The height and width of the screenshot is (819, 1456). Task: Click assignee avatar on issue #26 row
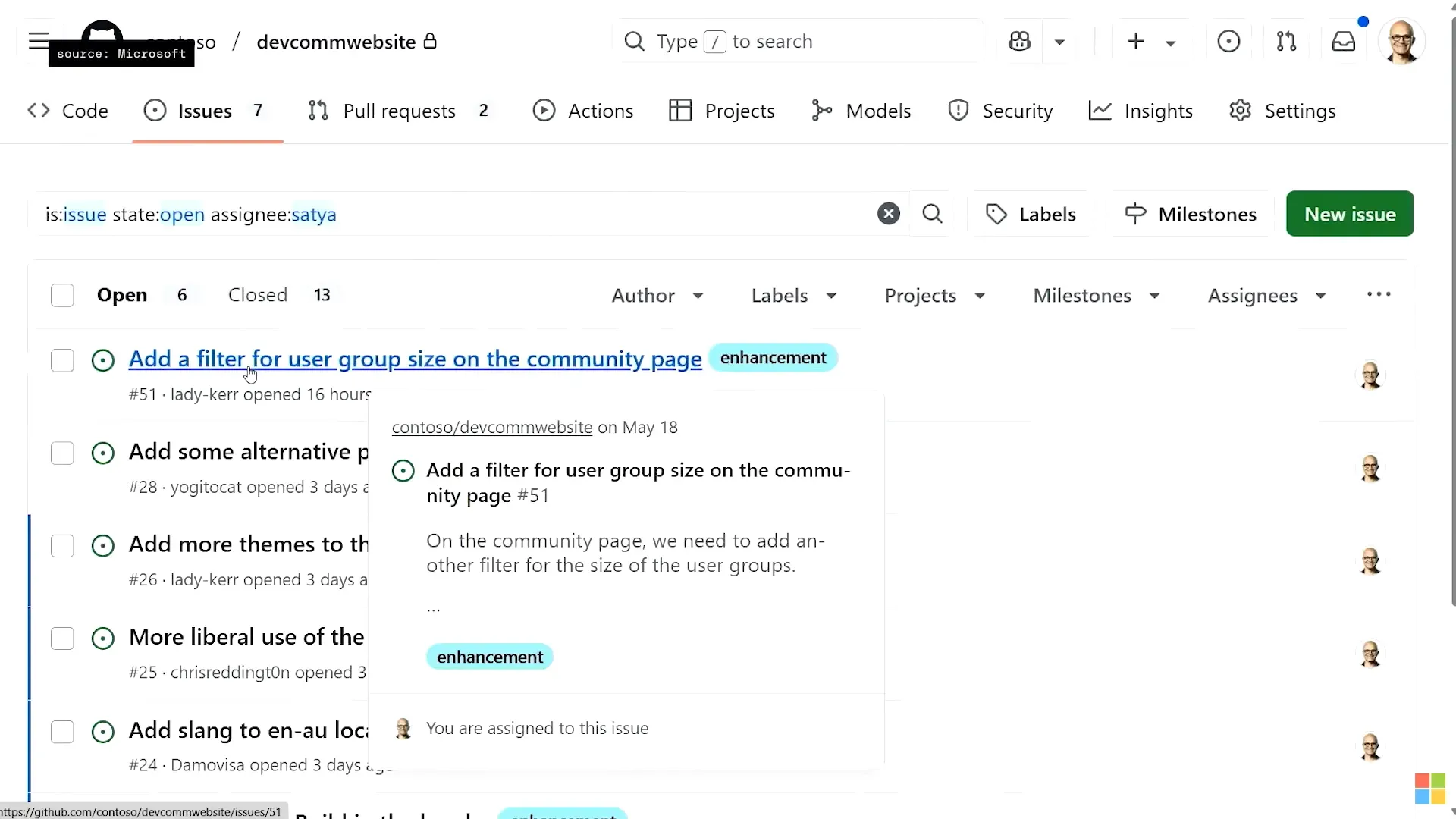tap(1370, 561)
